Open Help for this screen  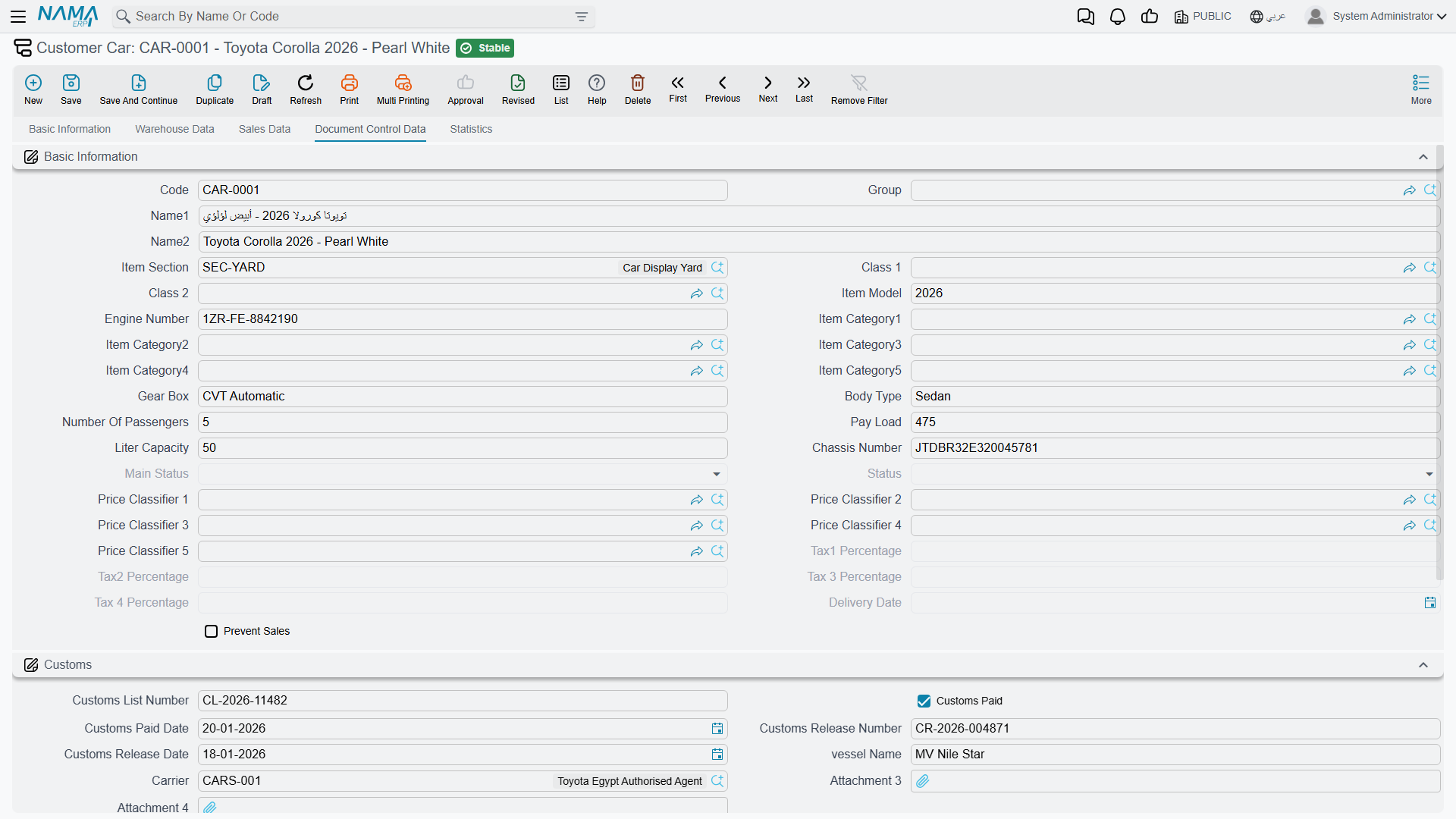597,89
